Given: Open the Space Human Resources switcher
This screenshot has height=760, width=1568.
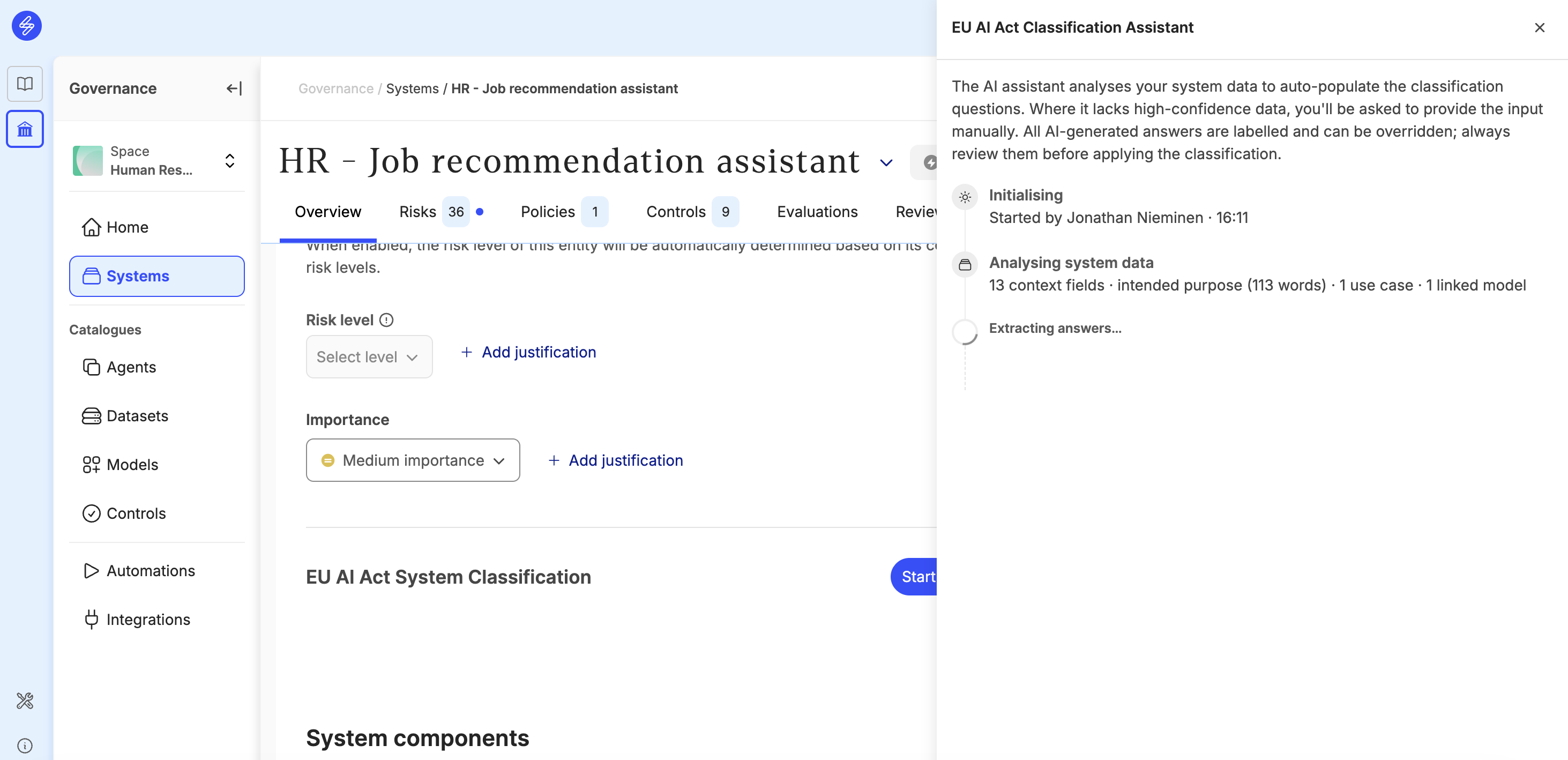Looking at the screenshot, I should (157, 161).
